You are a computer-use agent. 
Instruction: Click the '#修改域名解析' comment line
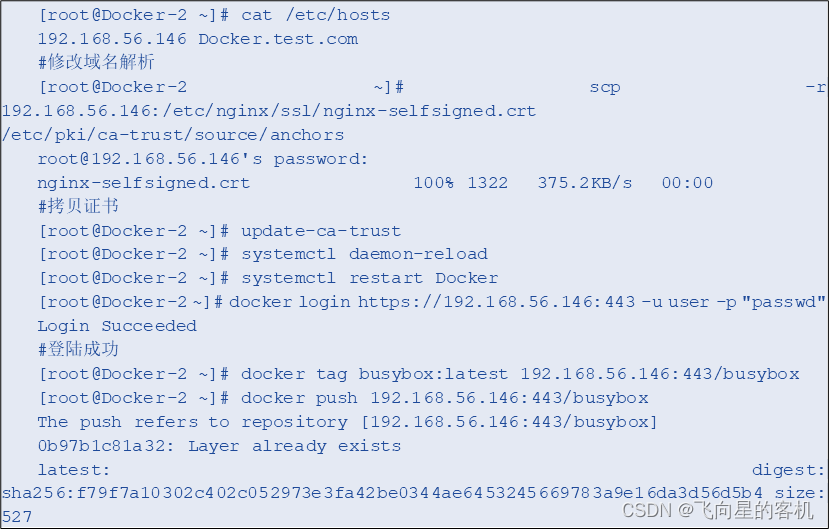tap(96, 62)
